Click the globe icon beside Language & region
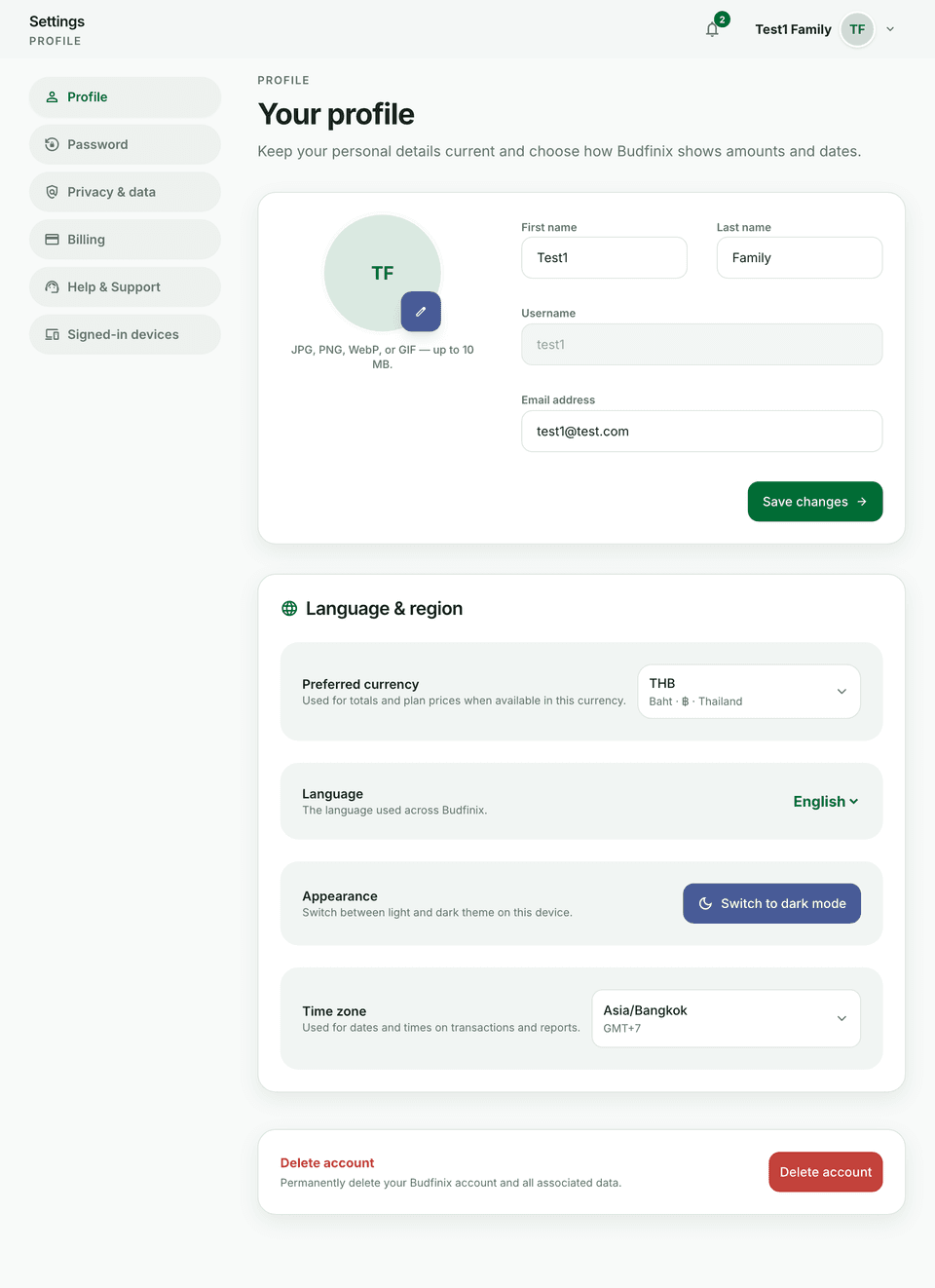 (289, 609)
